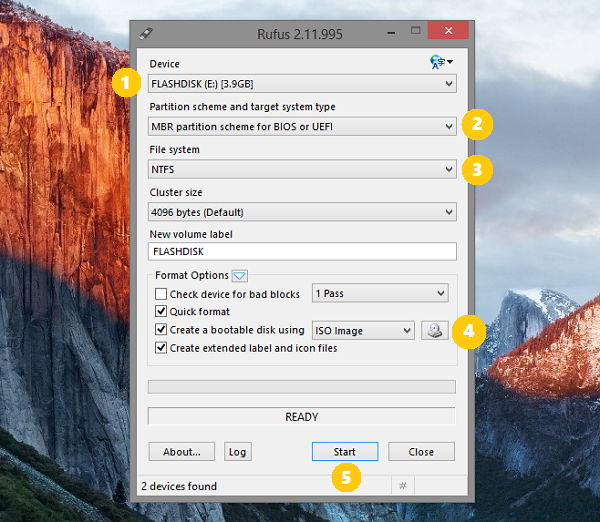
Task: Open the Device dropdown showing FLASHDISK (E:)
Action: 302,84
